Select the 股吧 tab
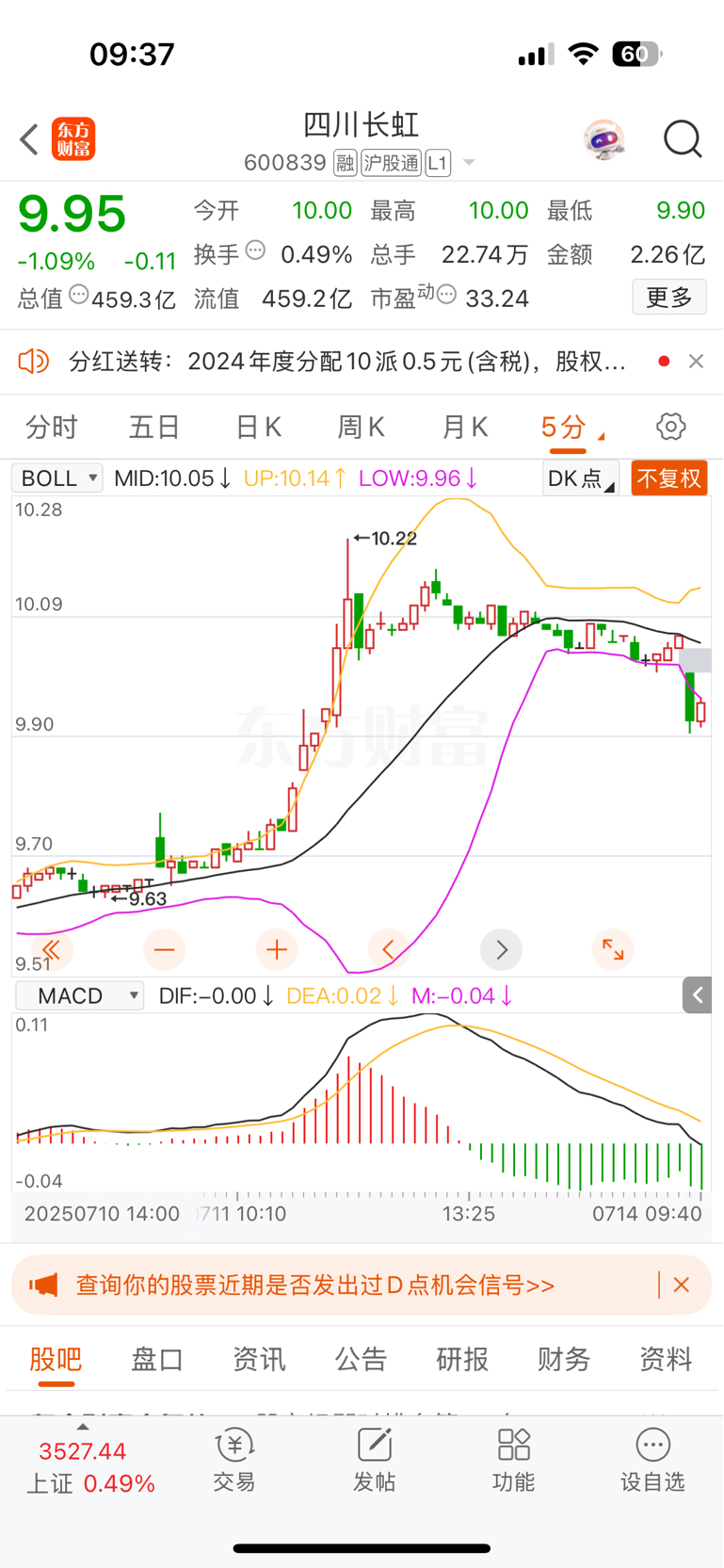The image size is (724, 1568). pyautogui.click(x=56, y=1359)
